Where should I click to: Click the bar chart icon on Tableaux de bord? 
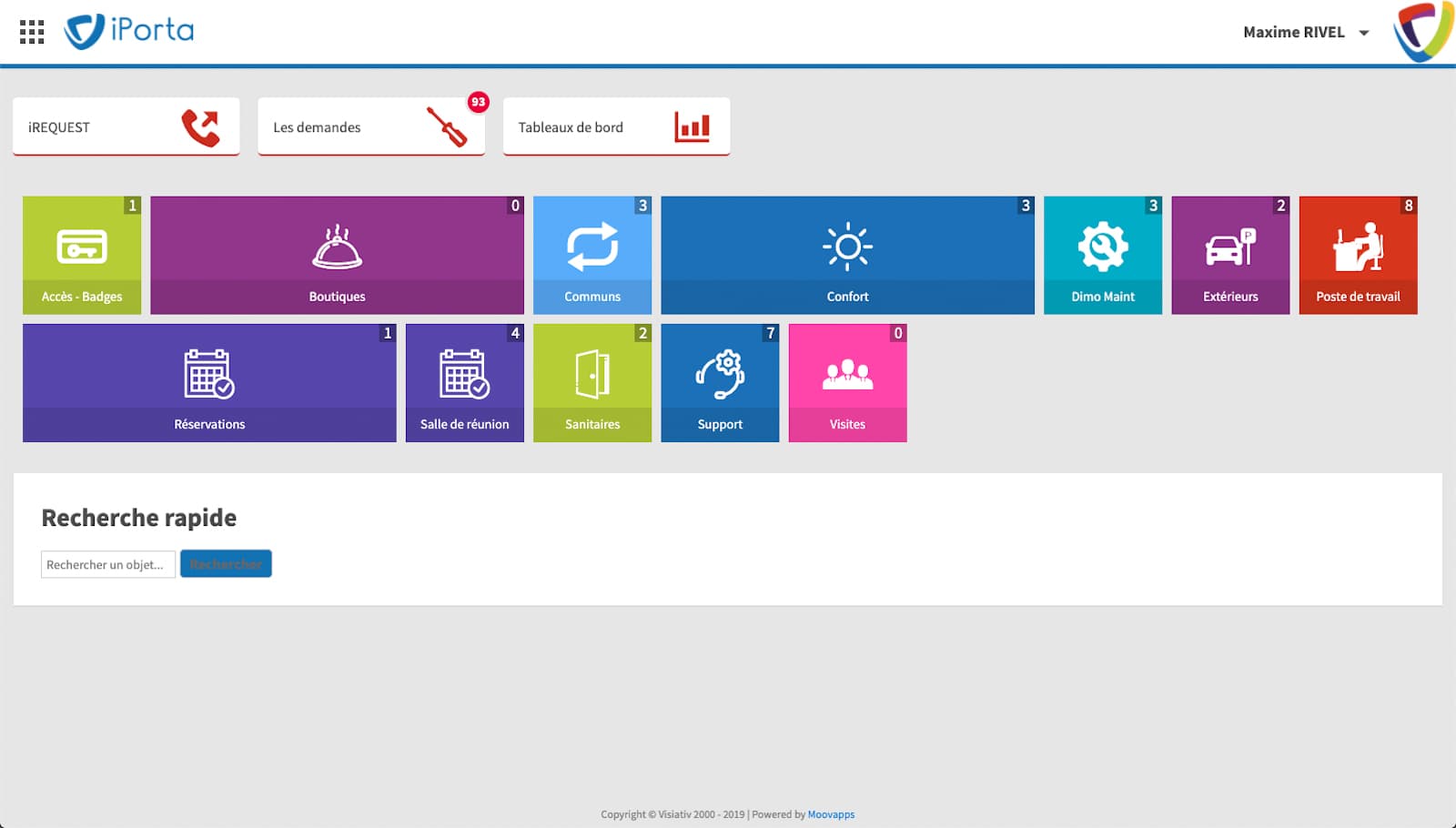pos(692,126)
